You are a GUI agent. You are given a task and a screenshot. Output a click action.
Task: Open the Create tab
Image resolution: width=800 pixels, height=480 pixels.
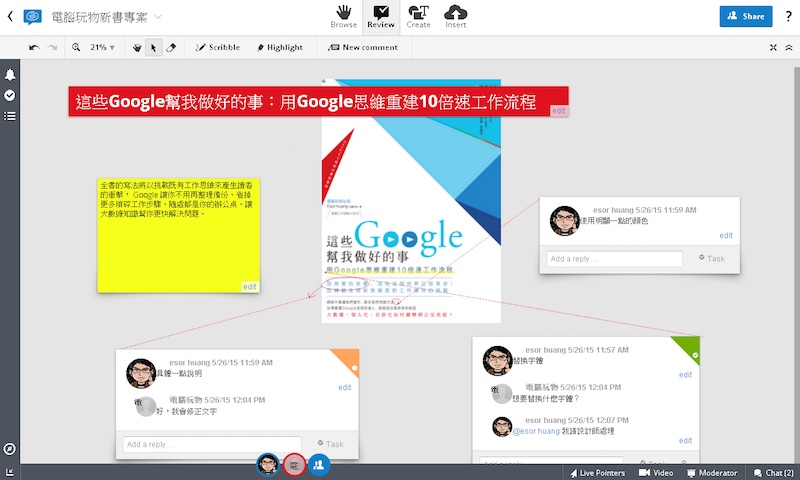(418, 17)
